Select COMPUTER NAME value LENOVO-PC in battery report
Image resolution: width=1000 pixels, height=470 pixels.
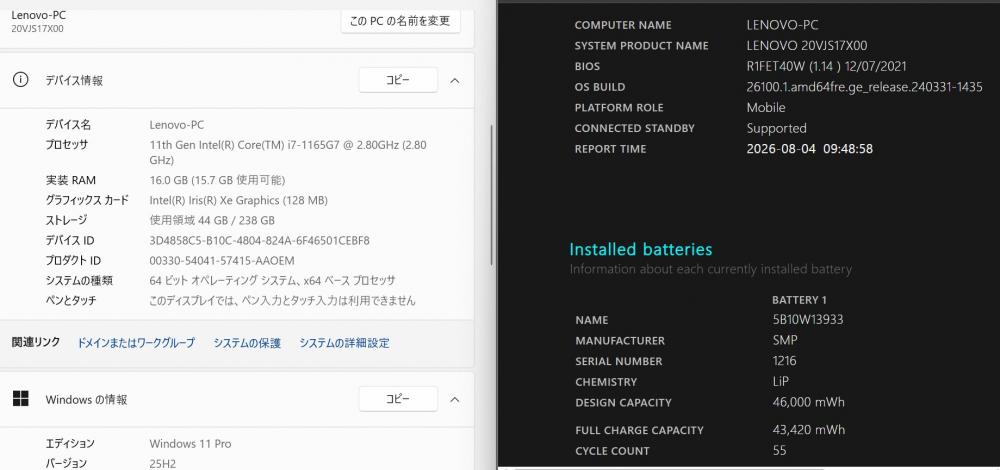782,25
